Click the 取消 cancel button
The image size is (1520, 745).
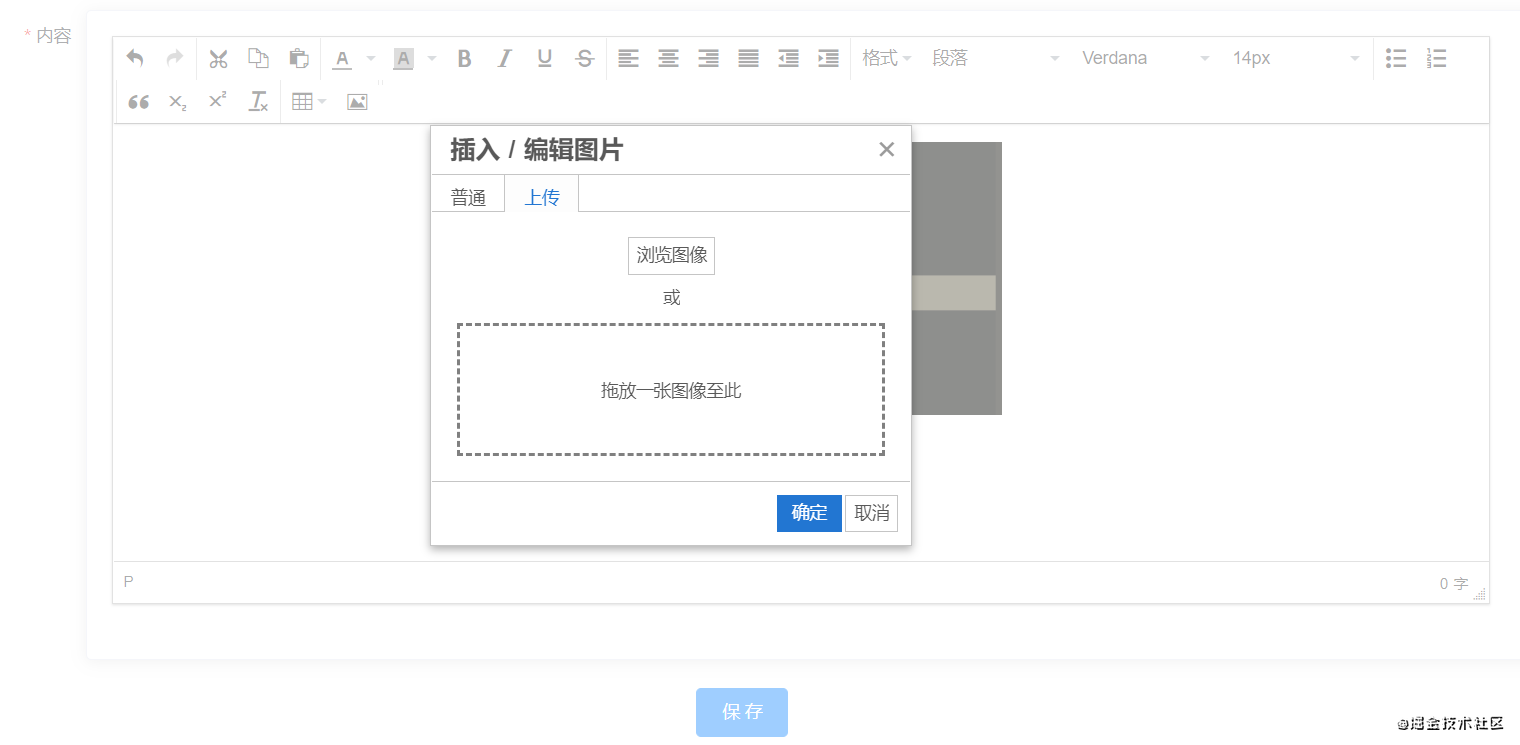click(872, 513)
